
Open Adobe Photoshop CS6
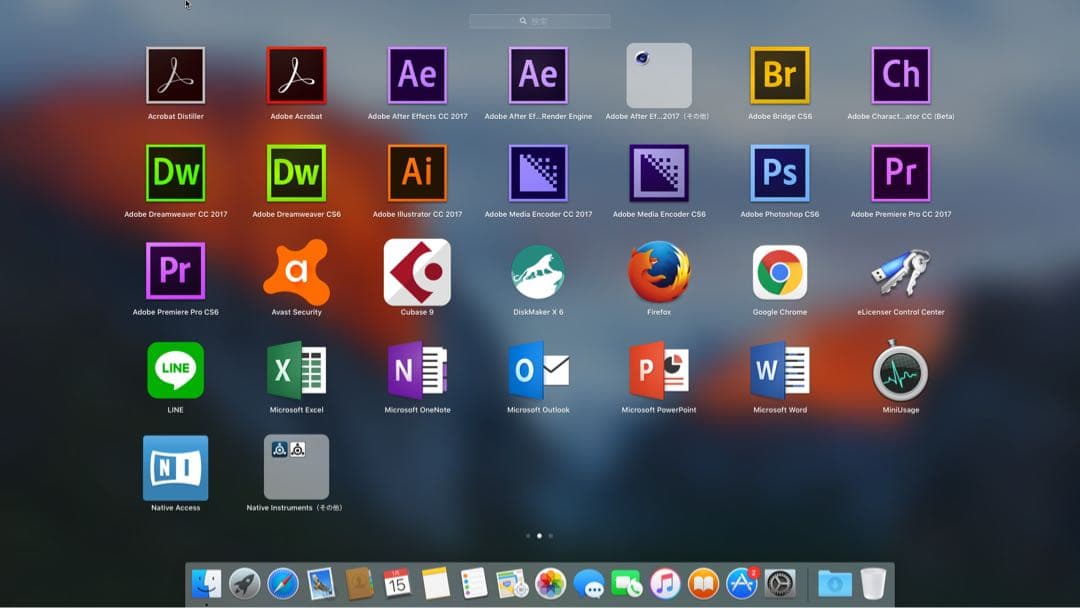[x=779, y=174]
